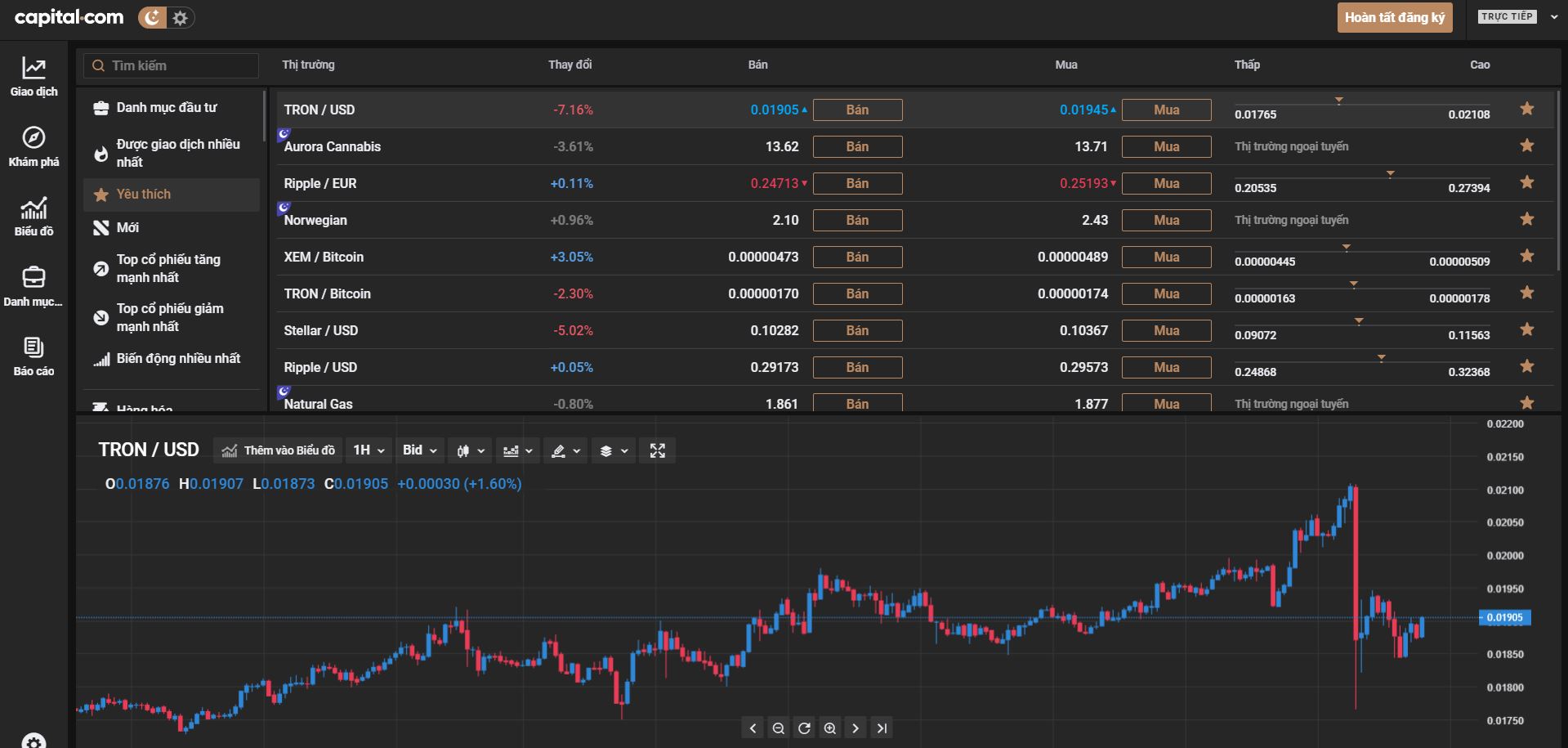This screenshot has height=748, width=1568.
Task: Click Mua button for TRON / USD
Action: point(1166,110)
